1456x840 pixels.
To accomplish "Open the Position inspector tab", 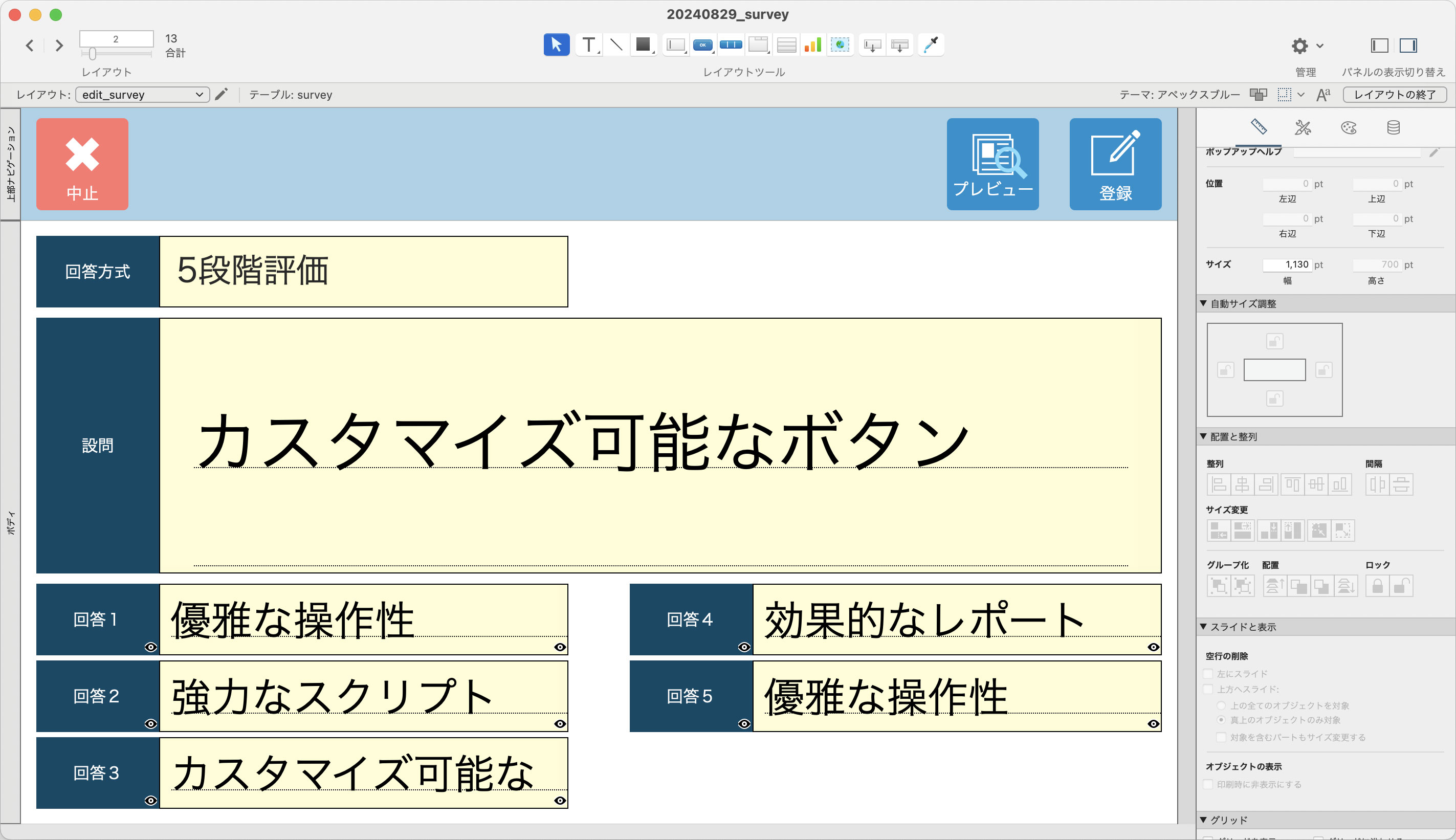I will coord(1259,126).
